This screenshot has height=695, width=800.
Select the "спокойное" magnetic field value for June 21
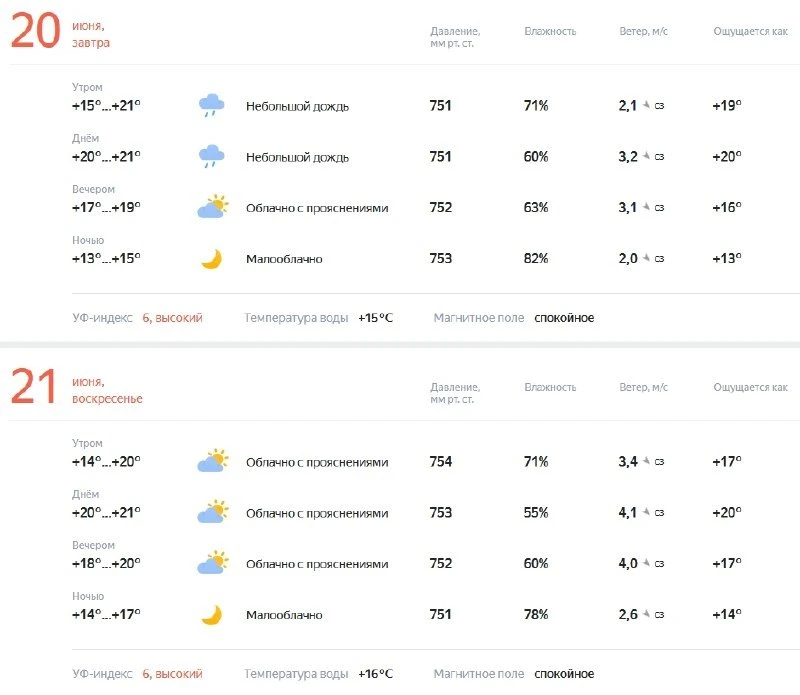click(564, 674)
